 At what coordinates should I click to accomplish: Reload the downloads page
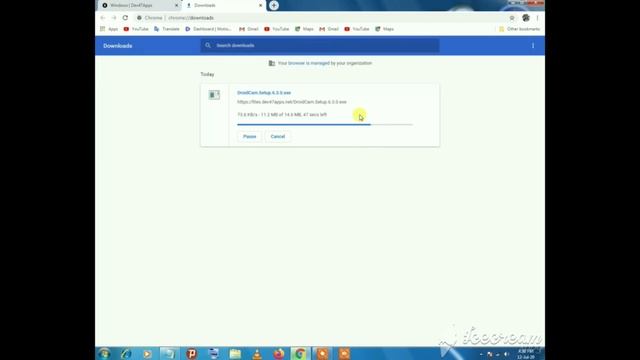coord(125,18)
